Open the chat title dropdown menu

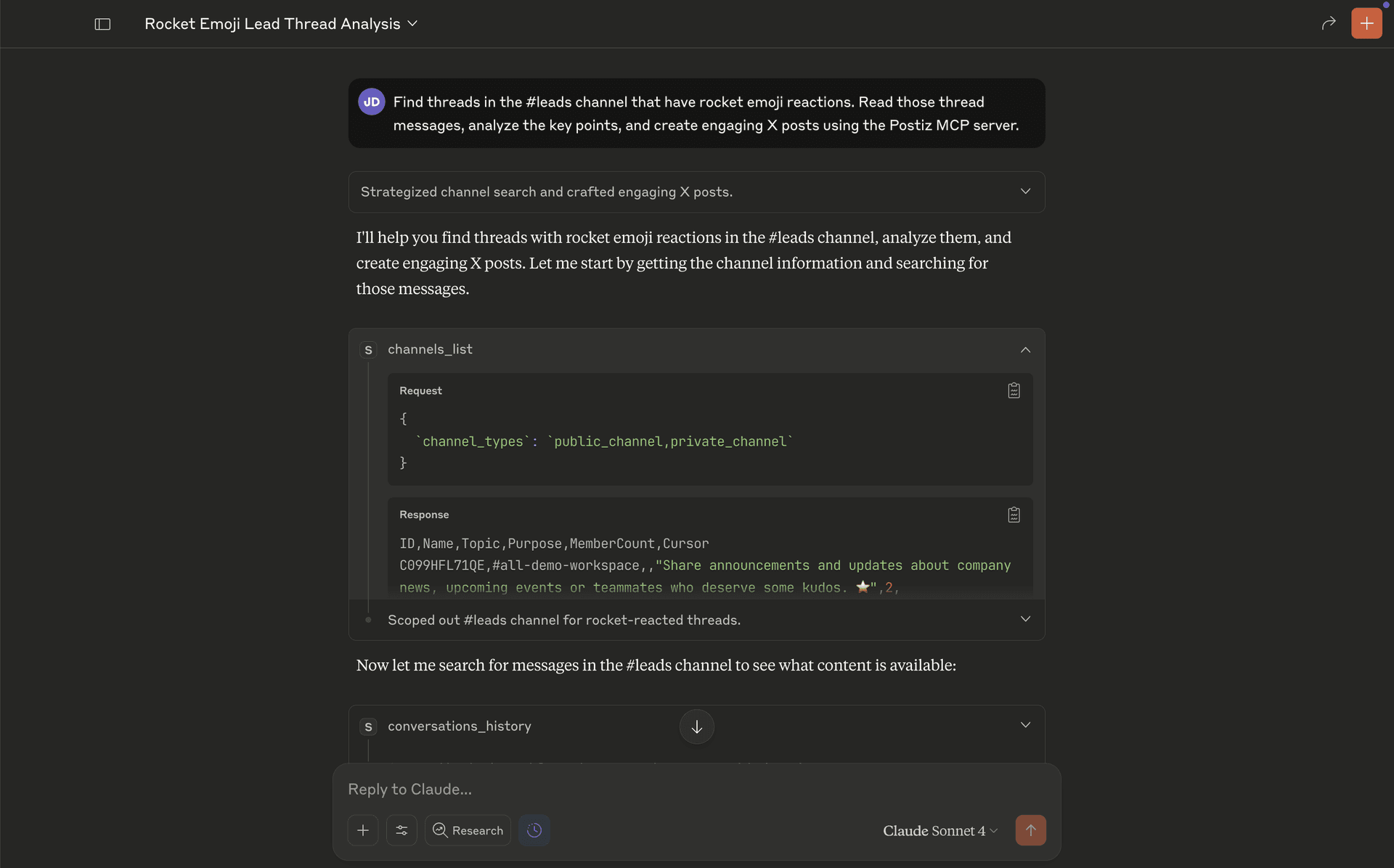coord(412,24)
